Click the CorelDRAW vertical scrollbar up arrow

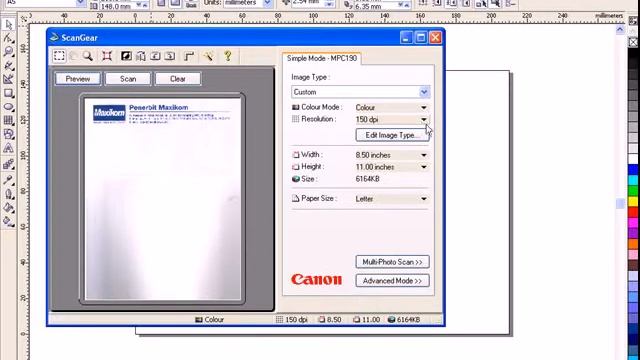[x=620, y=29]
